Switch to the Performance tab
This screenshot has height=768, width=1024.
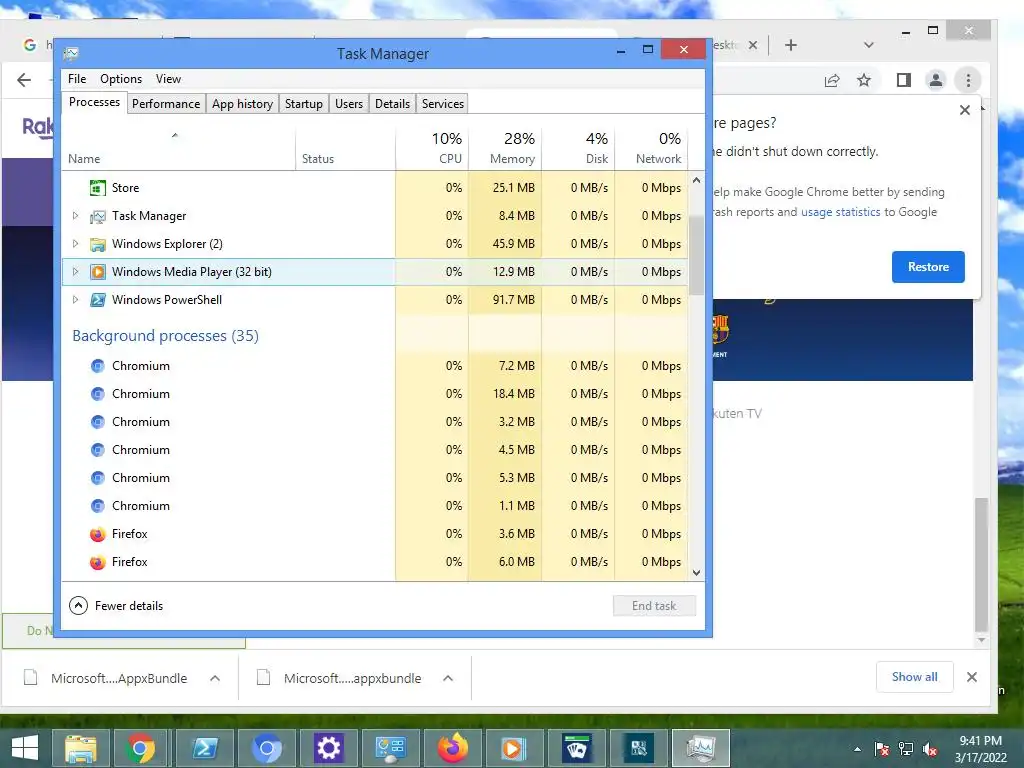coord(166,104)
